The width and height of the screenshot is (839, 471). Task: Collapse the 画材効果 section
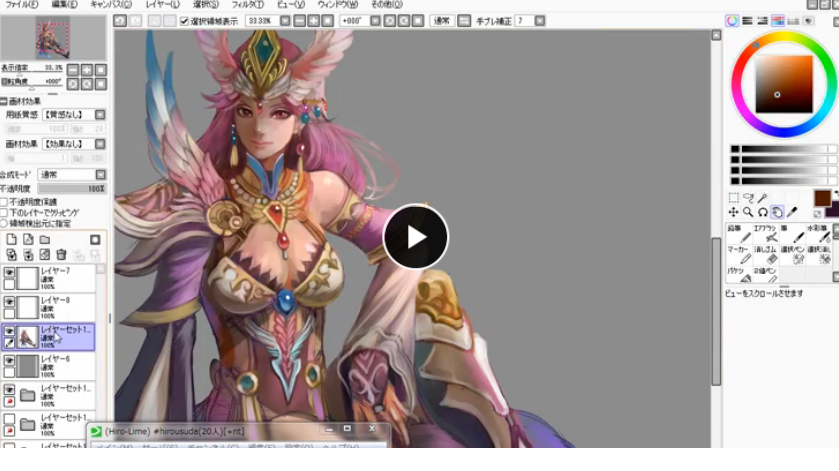[4, 101]
